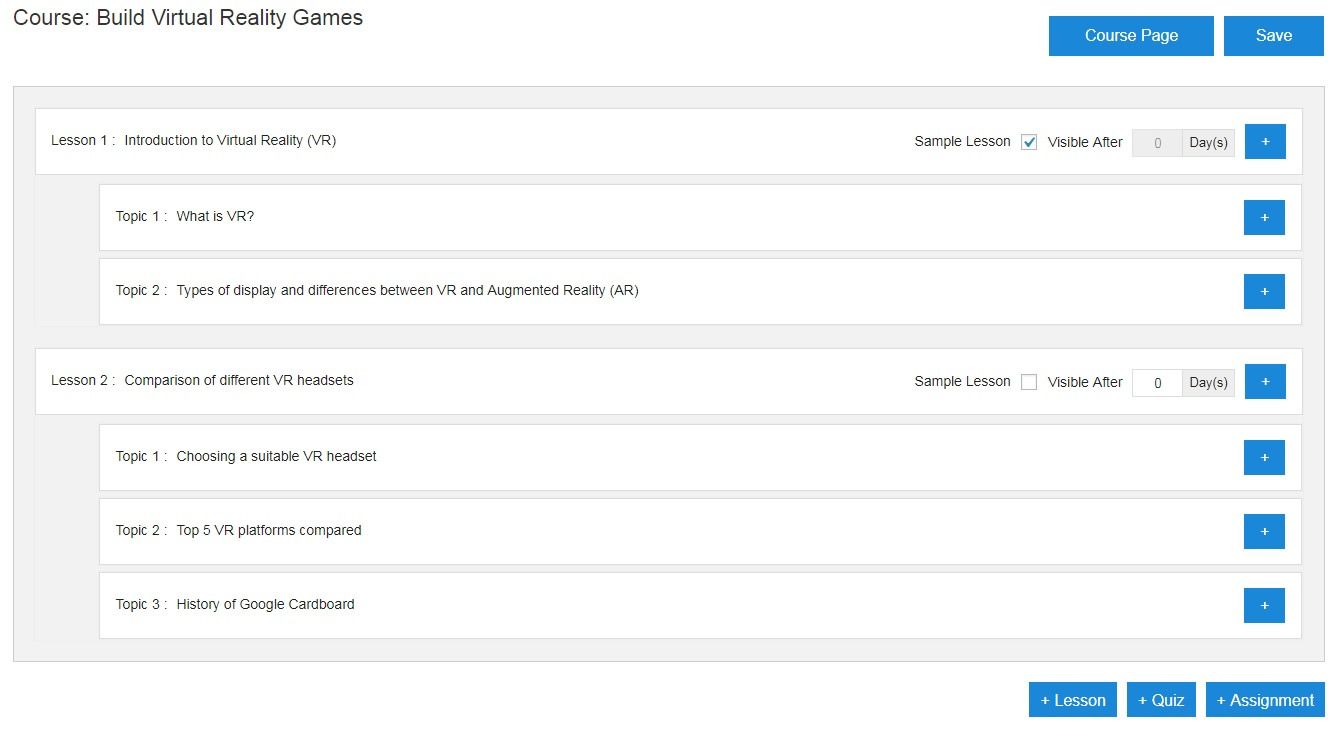Click plus icon for Choosing a suitable VR headset
1336x742 pixels.
click(x=1264, y=457)
